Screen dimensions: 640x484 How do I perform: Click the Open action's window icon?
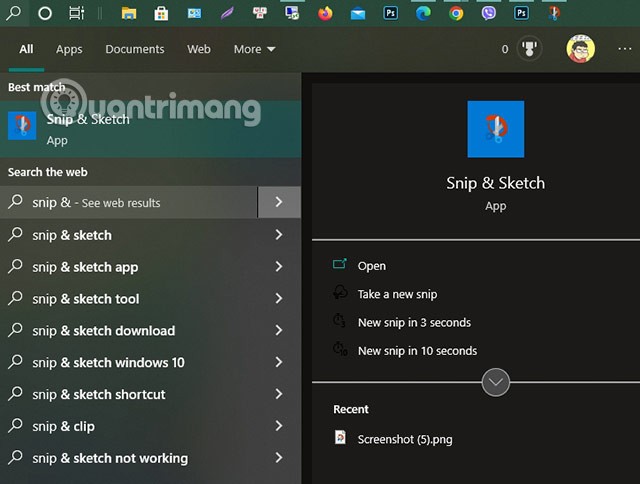click(x=340, y=264)
